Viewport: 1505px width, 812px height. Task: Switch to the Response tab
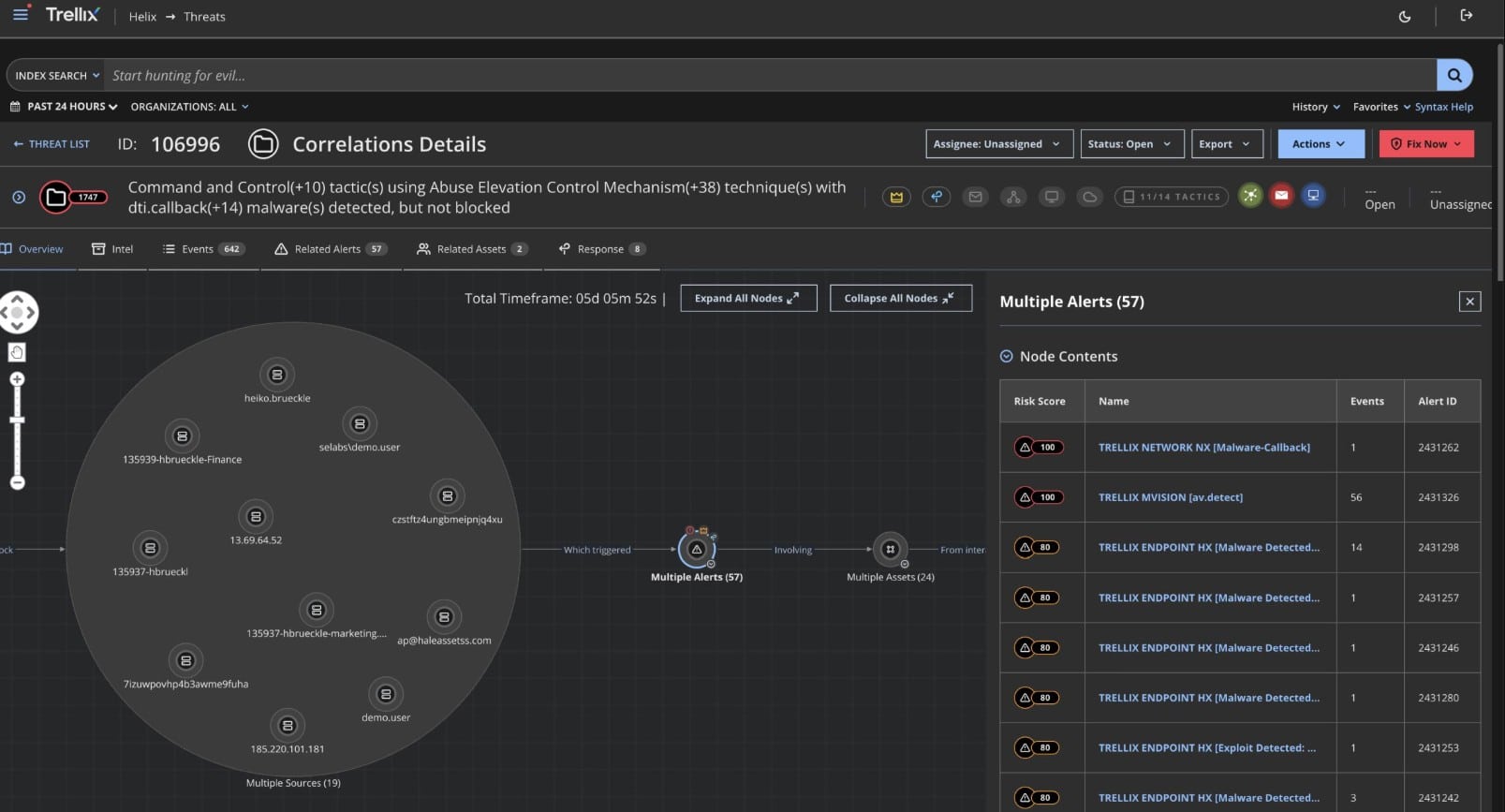[x=602, y=249]
